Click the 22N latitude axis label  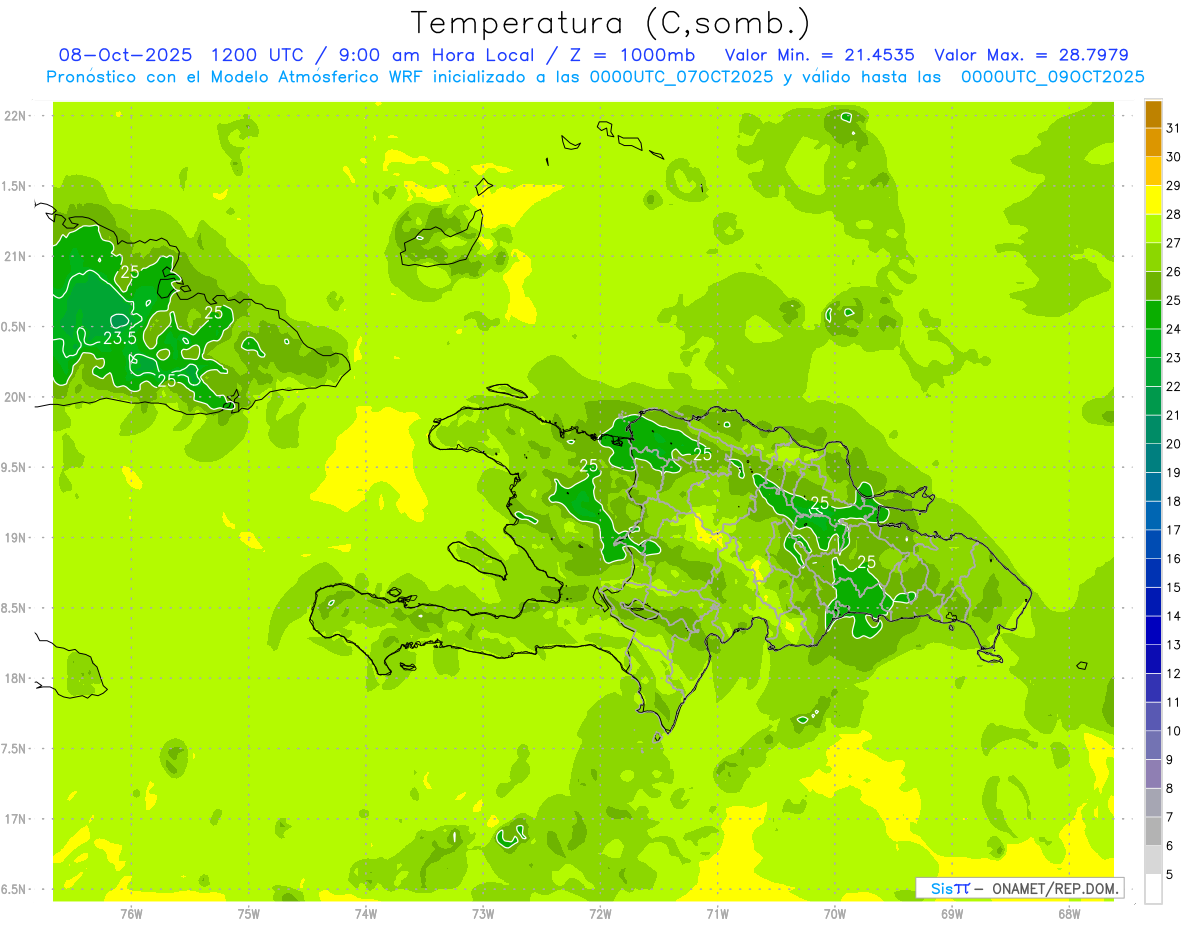tap(15, 116)
